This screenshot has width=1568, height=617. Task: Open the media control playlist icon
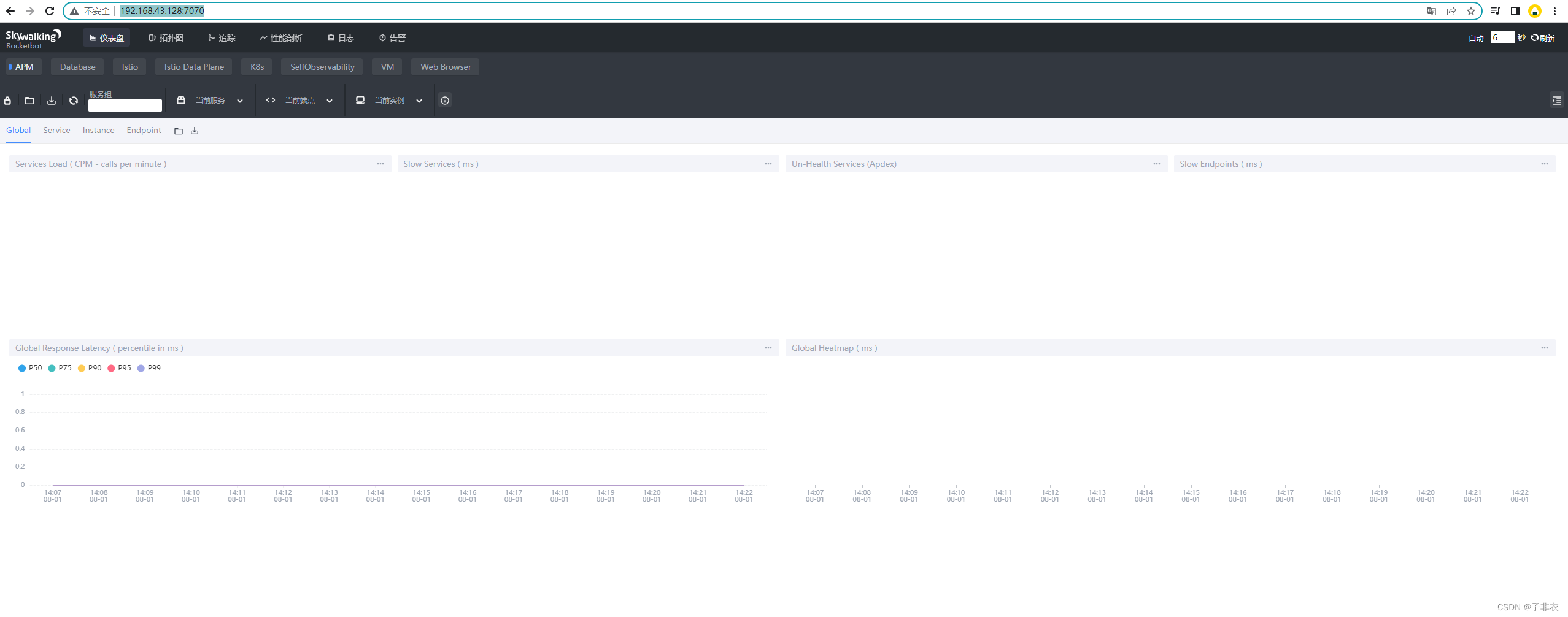tap(1495, 11)
